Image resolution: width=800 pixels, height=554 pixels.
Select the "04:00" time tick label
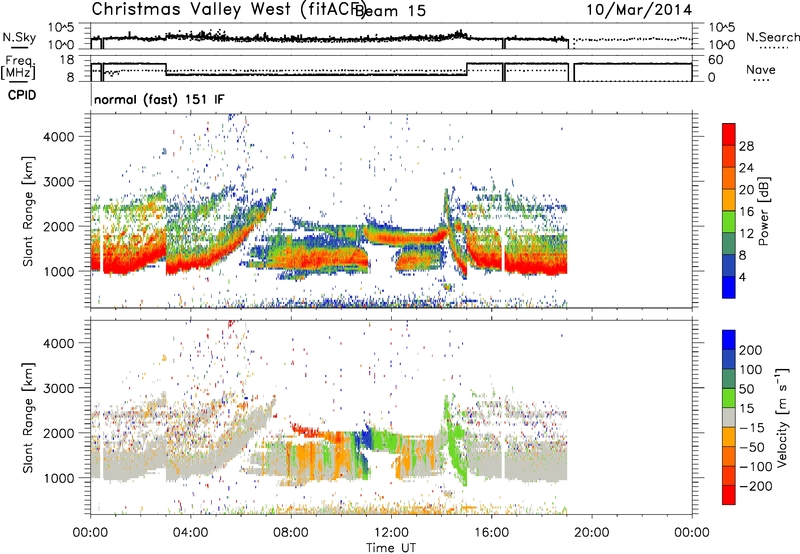click(x=190, y=533)
